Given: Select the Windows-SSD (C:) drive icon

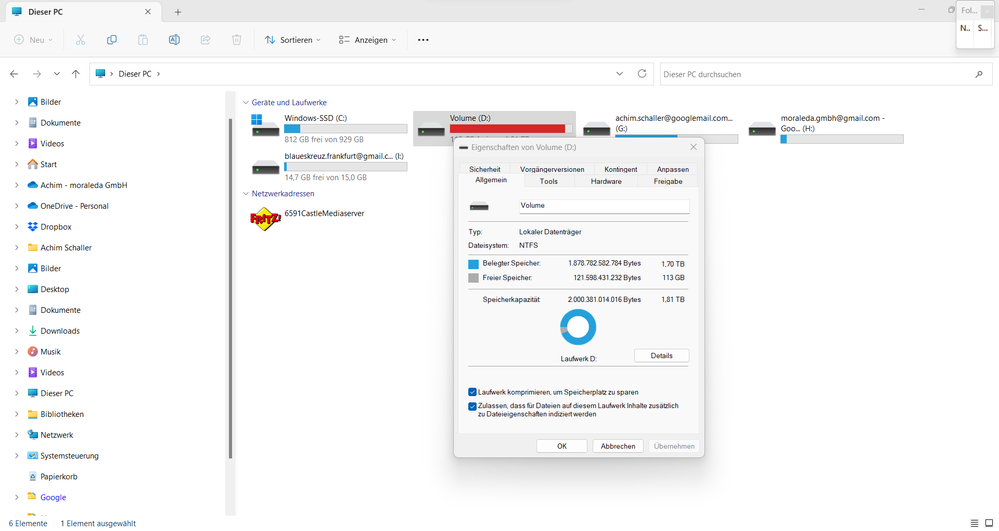Looking at the screenshot, I should pos(265,126).
